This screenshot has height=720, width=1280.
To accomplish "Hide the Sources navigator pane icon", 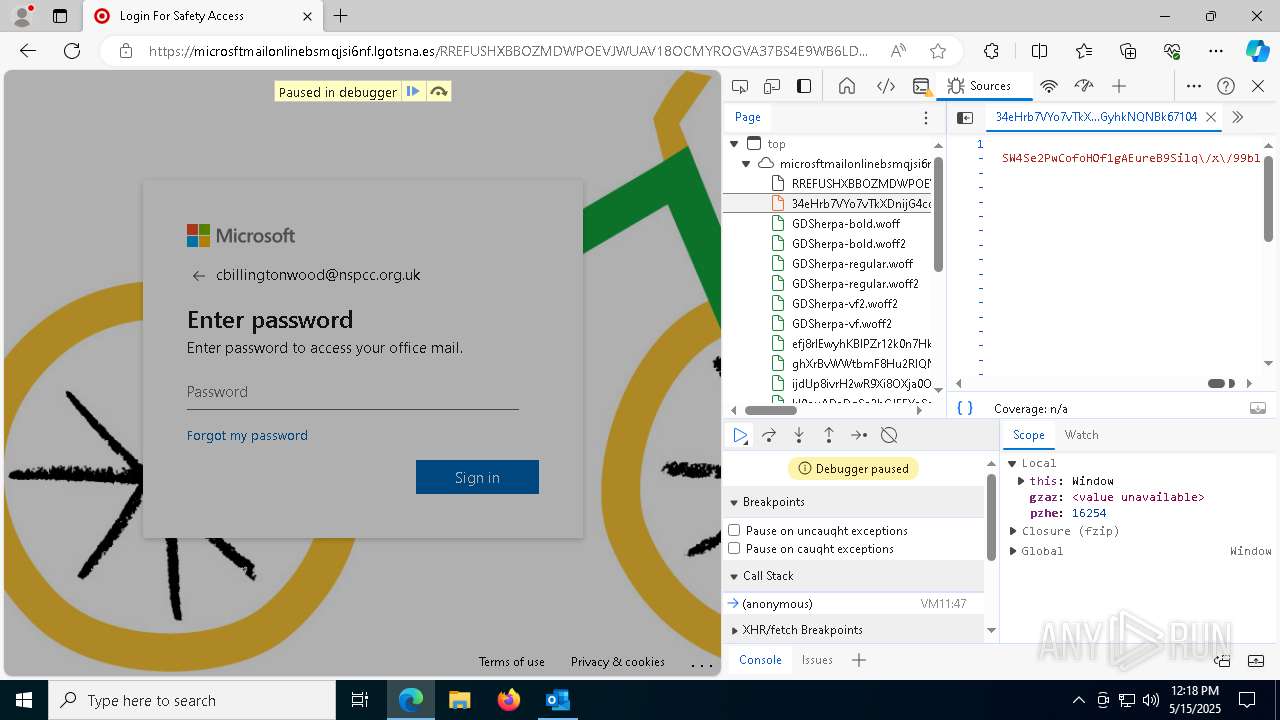I will pyautogui.click(x=965, y=117).
